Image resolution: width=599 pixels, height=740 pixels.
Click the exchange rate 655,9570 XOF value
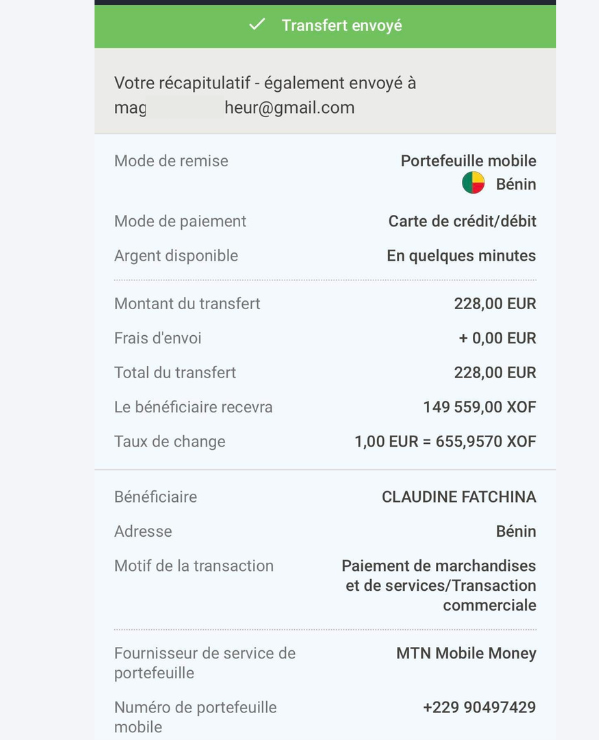pos(445,442)
